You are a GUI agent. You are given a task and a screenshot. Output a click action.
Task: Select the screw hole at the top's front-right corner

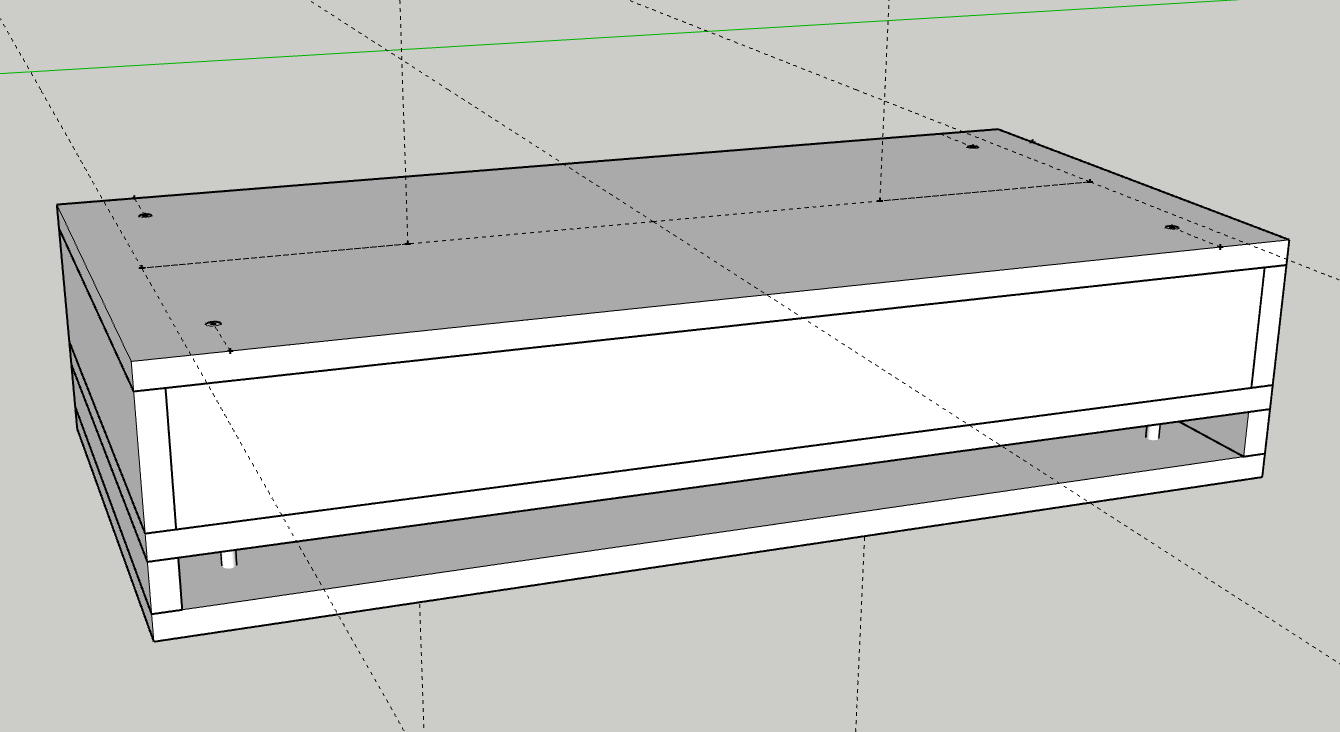click(1172, 228)
